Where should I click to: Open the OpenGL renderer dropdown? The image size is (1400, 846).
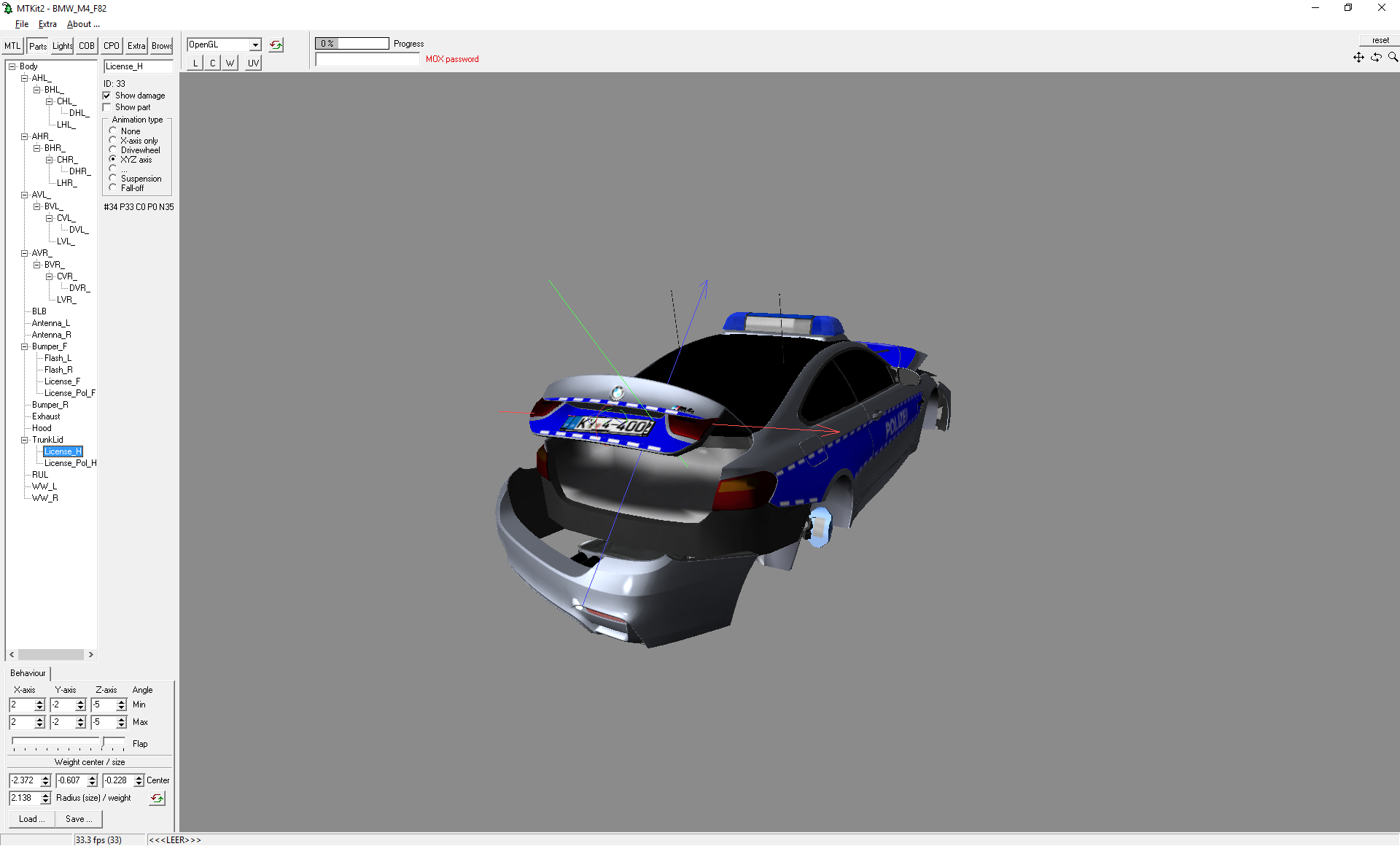[255, 45]
